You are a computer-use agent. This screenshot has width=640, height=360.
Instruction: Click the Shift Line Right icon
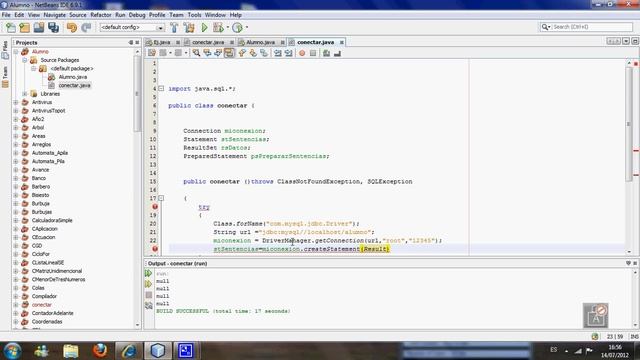(x=289, y=53)
